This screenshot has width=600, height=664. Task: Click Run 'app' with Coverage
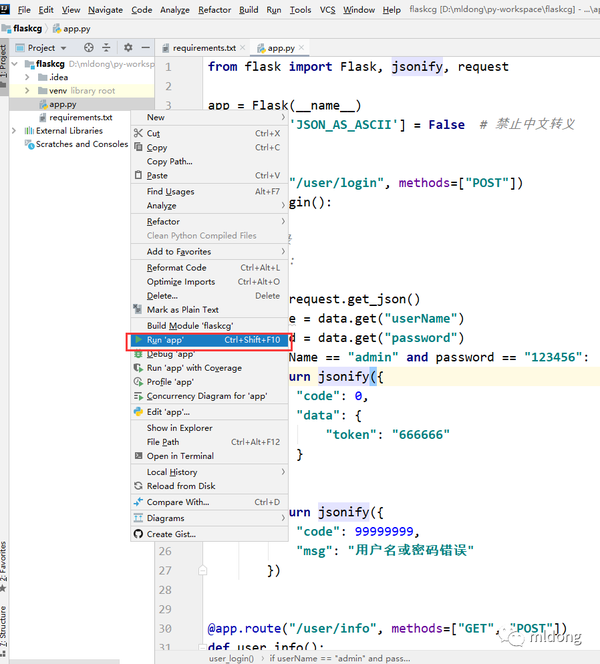(194, 368)
